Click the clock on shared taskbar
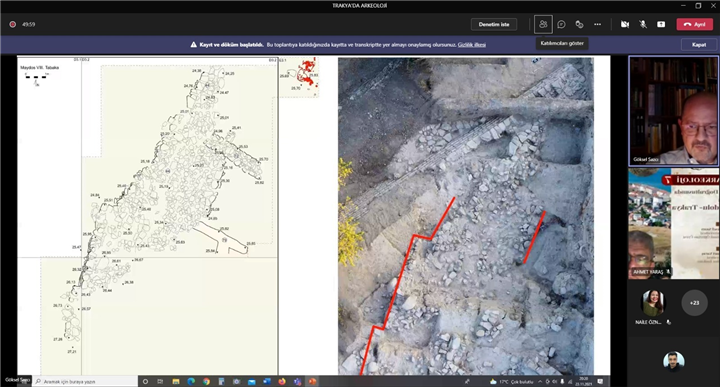Screen dimensions: 720x387 pos(584,381)
